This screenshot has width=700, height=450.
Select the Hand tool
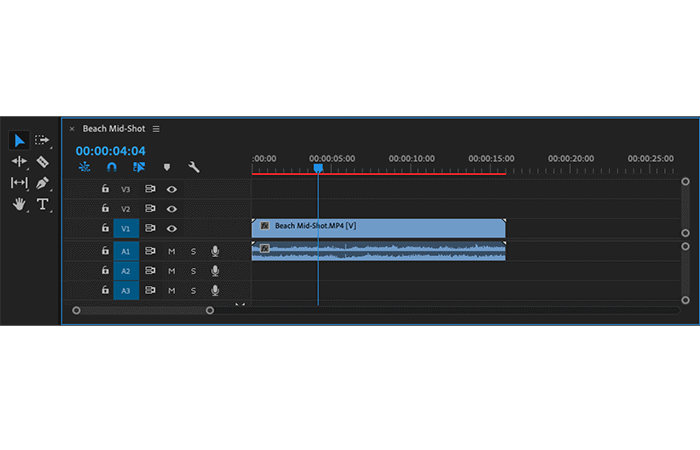19,204
